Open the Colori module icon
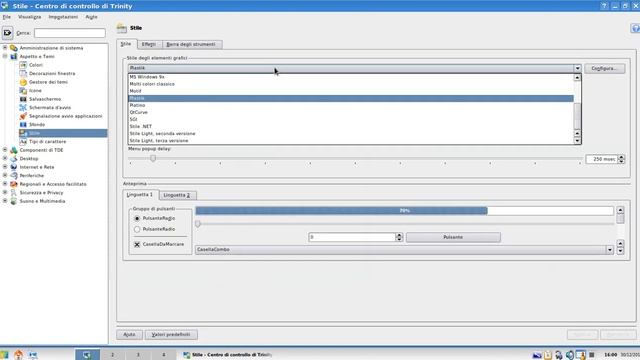This screenshot has width=640, height=360. (23, 65)
